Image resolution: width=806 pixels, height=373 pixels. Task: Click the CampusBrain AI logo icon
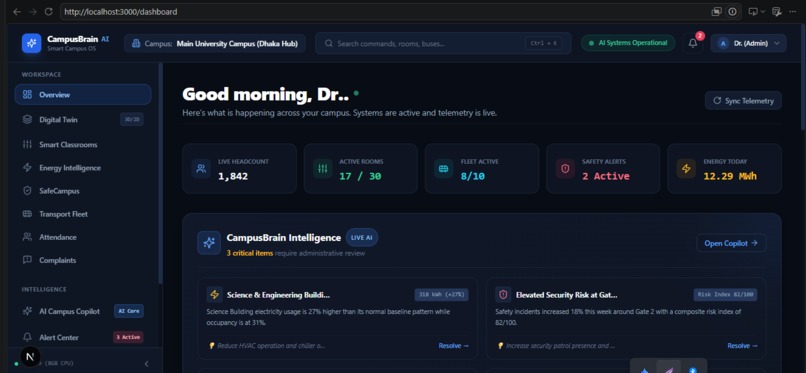click(31, 43)
